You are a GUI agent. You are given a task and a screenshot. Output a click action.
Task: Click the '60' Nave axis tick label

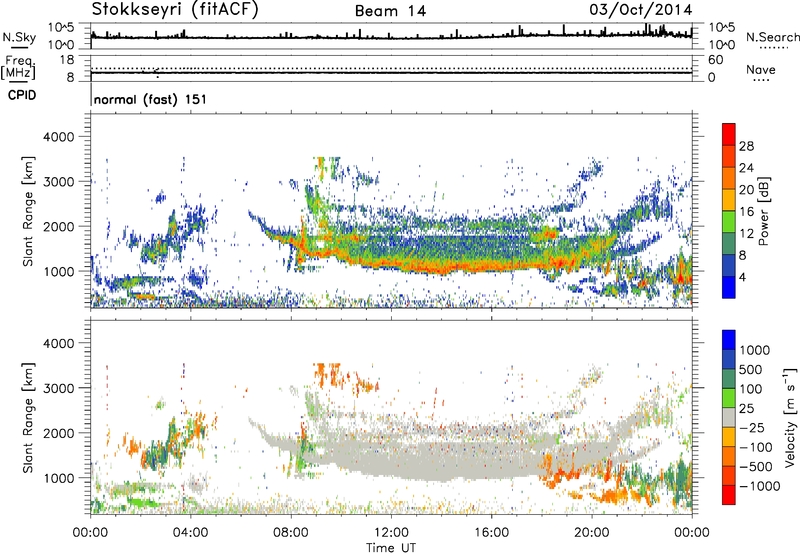(715, 60)
